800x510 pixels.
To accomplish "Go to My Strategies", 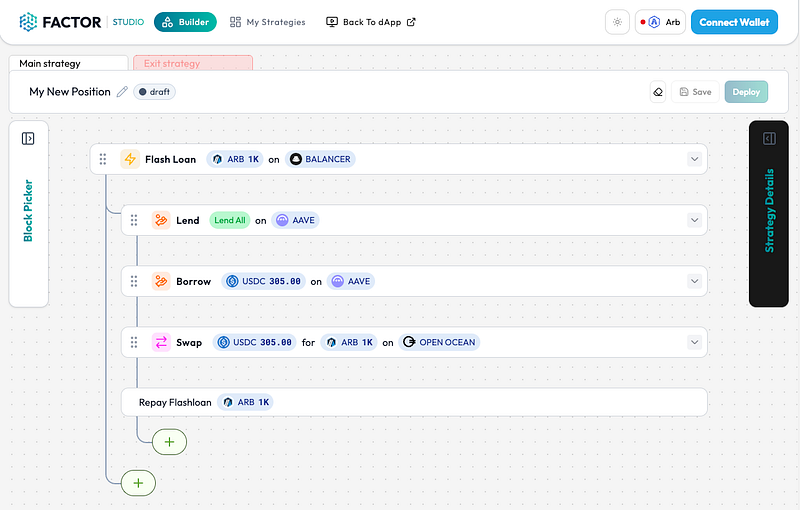I will coord(268,22).
